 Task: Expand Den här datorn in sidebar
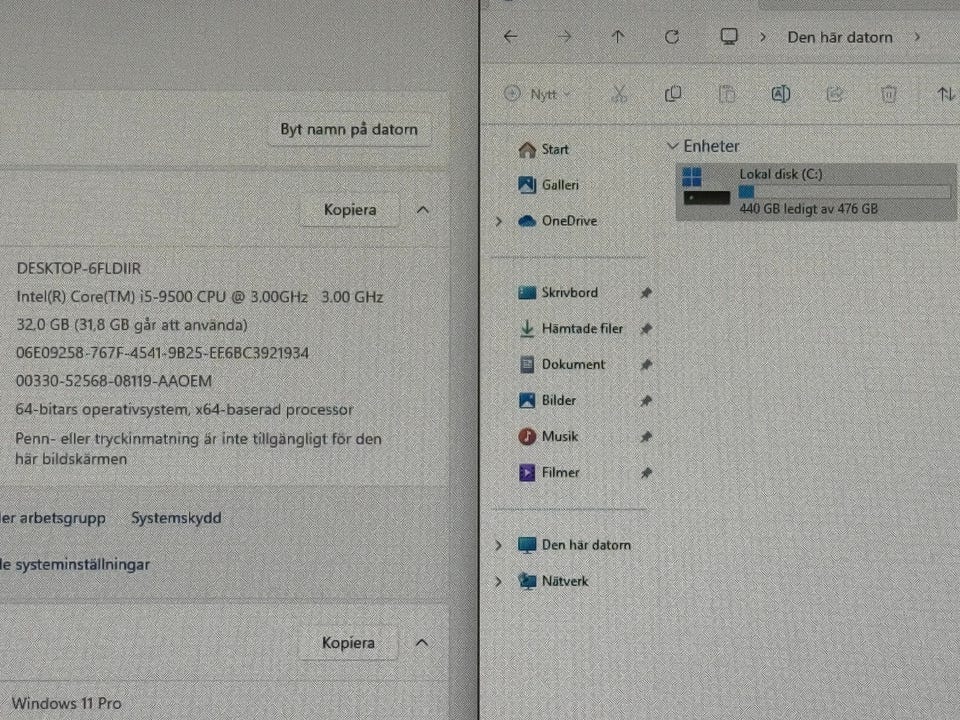[499, 545]
